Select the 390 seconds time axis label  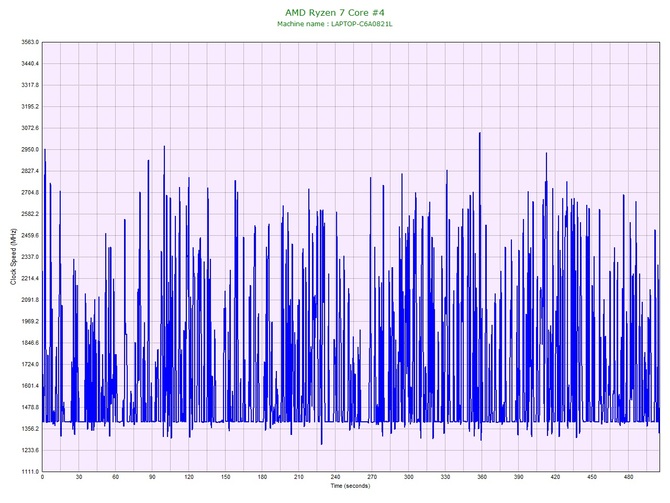pyautogui.click(x=519, y=477)
